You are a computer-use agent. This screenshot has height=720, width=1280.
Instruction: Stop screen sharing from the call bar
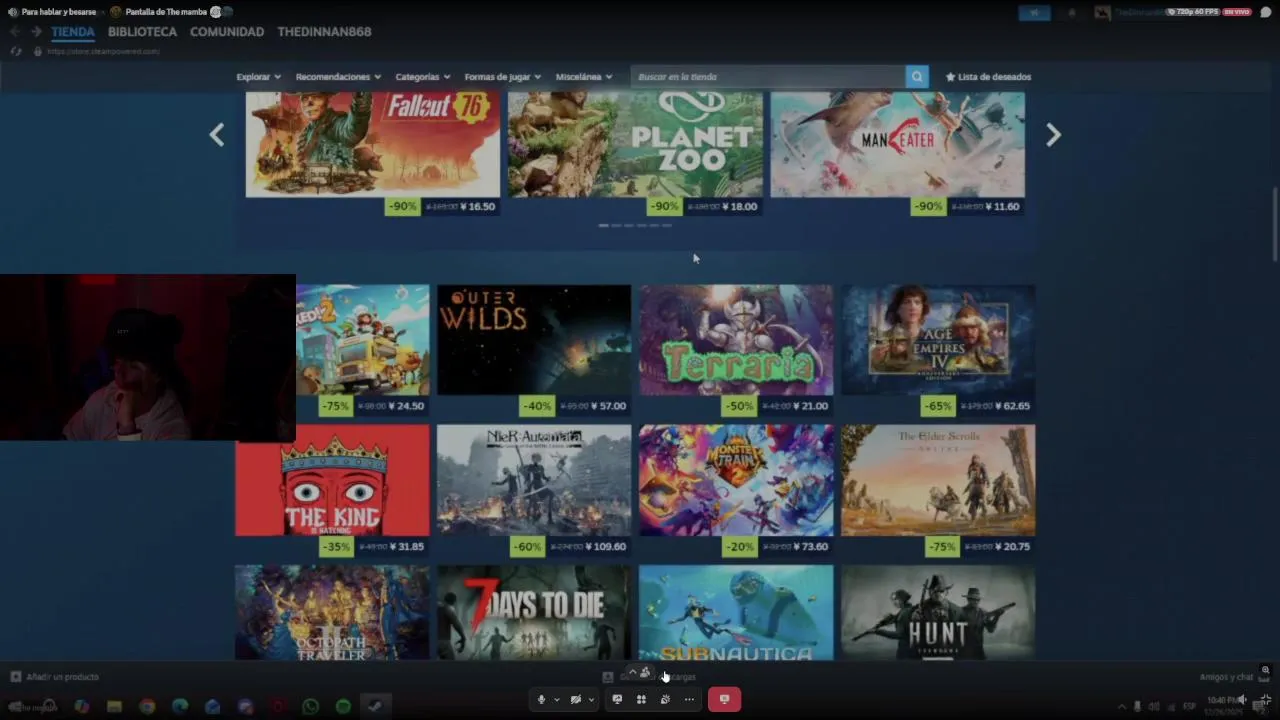(x=617, y=700)
